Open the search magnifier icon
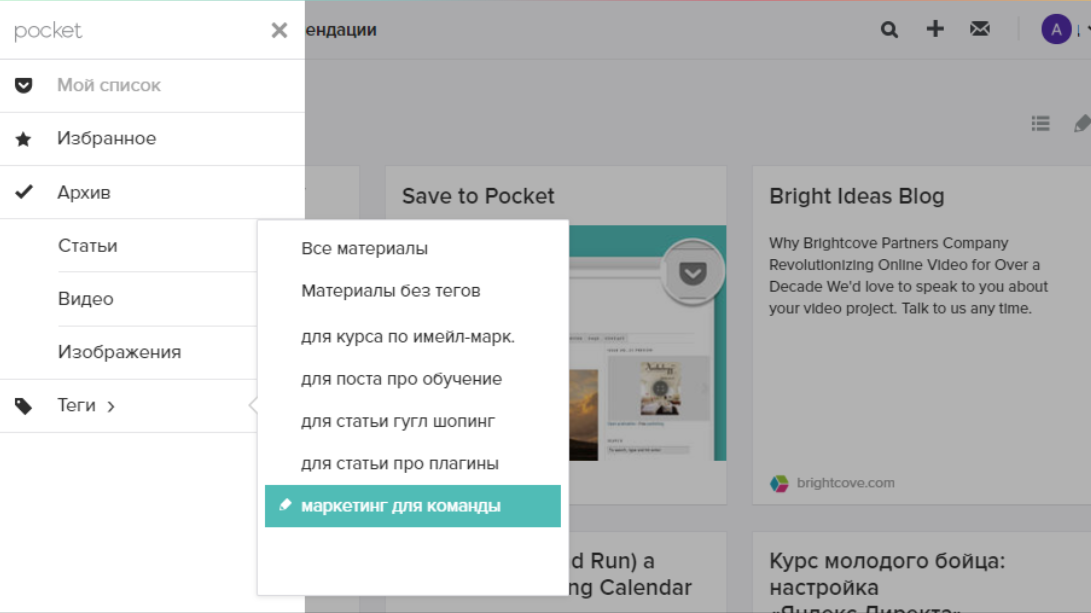The height and width of the screenshot is (613, 1091). click(889, 29)
